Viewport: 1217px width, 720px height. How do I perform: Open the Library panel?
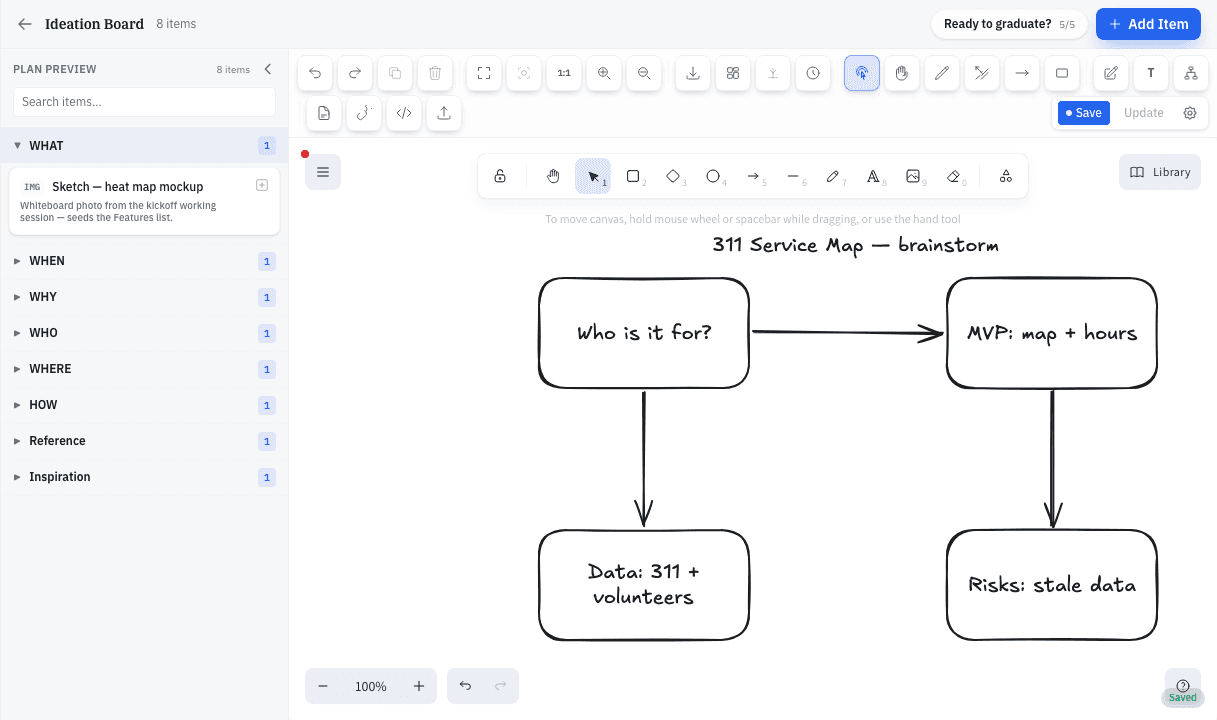point(1160,172)
